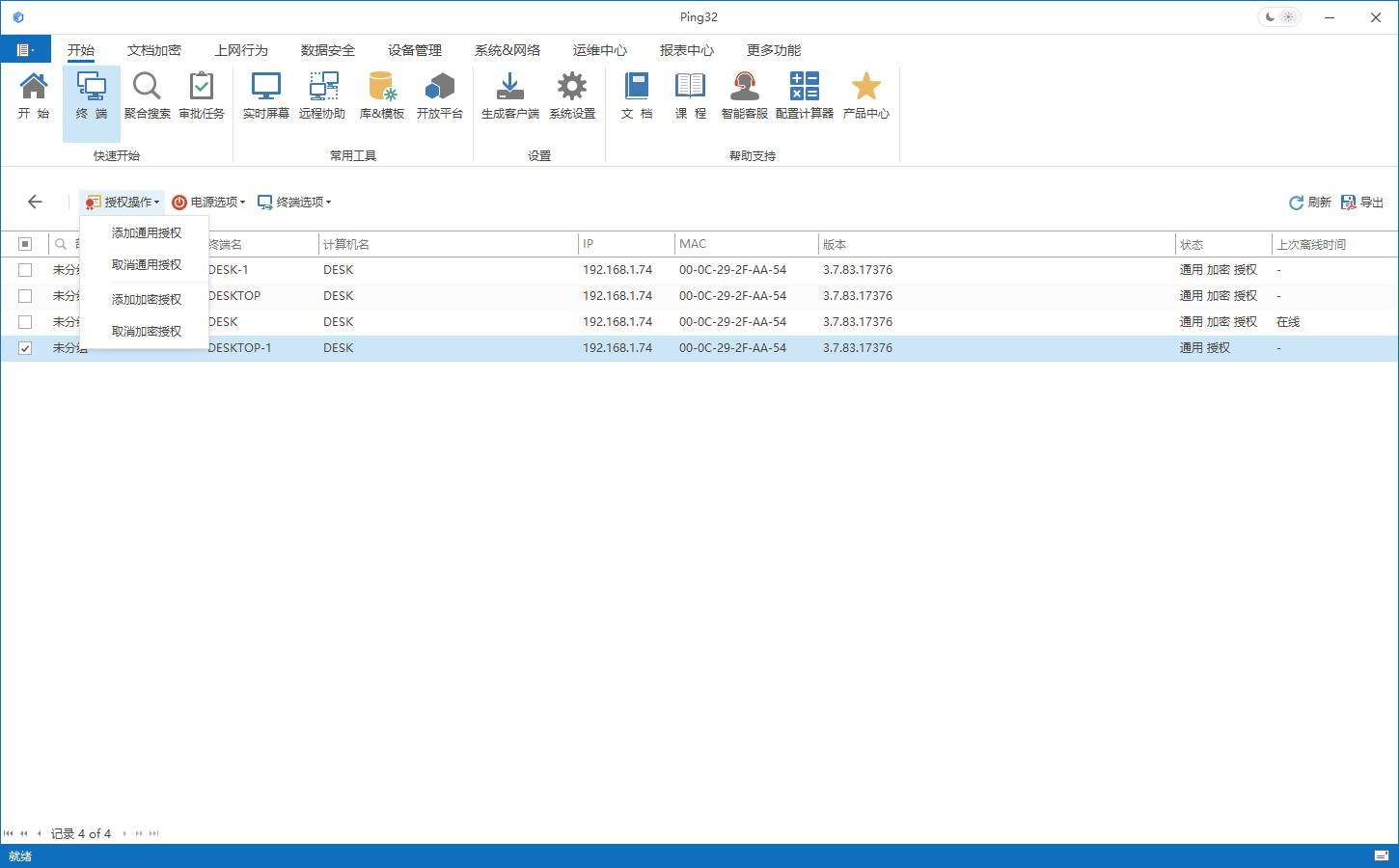
Task: Click the 导出 export button
Action: [1362, 203]
